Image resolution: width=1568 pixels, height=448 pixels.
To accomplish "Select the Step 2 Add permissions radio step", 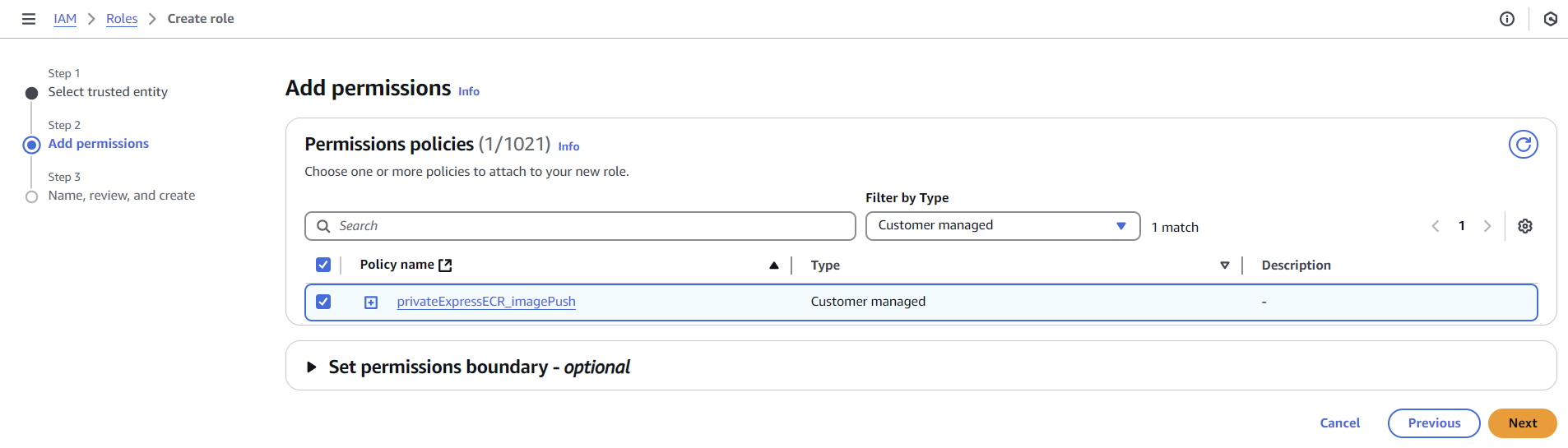I will pos(32,145).
